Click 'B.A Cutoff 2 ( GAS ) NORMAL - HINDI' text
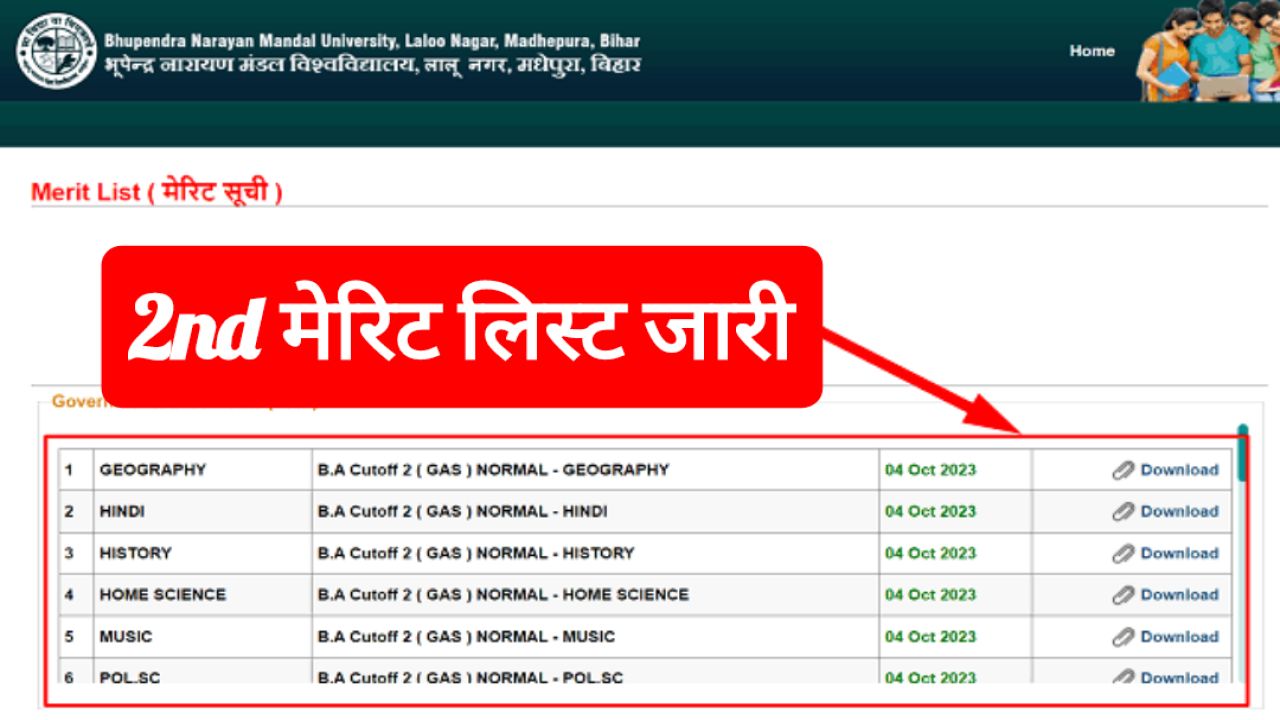 point(462,511)
